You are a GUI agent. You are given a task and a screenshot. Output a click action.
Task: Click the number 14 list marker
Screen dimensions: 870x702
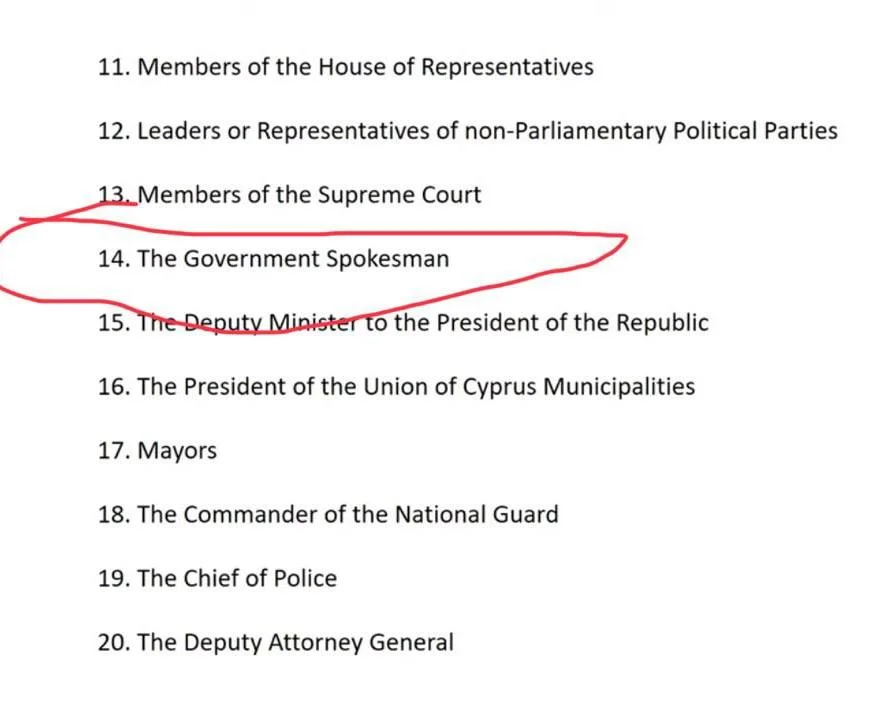(x=113, y=259)
